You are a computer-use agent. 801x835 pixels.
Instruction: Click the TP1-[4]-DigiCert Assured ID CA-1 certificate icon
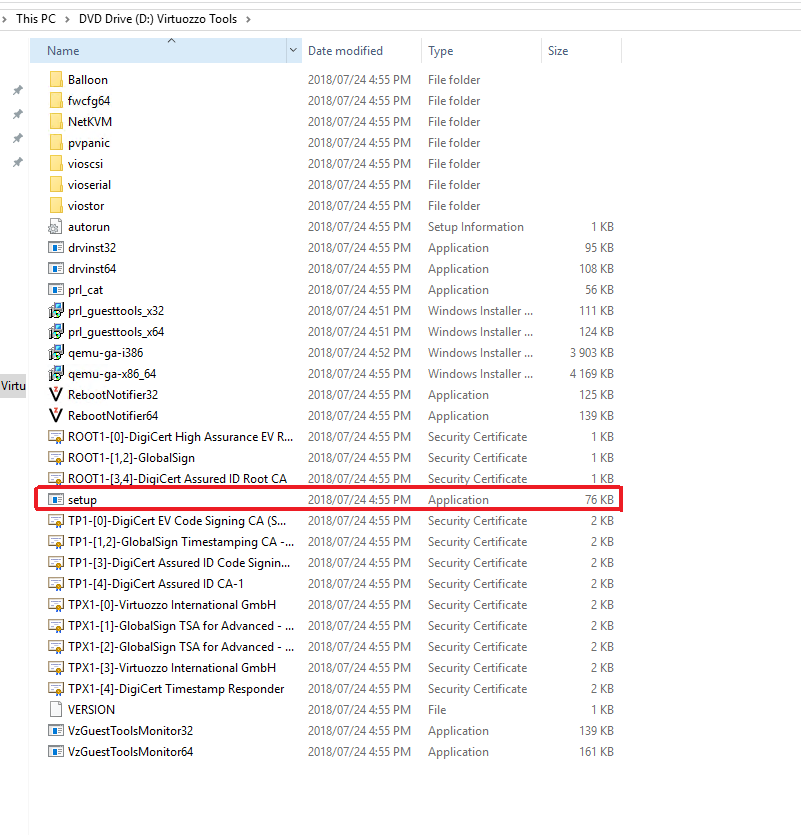pyautogui.click(x=56, y=584)
